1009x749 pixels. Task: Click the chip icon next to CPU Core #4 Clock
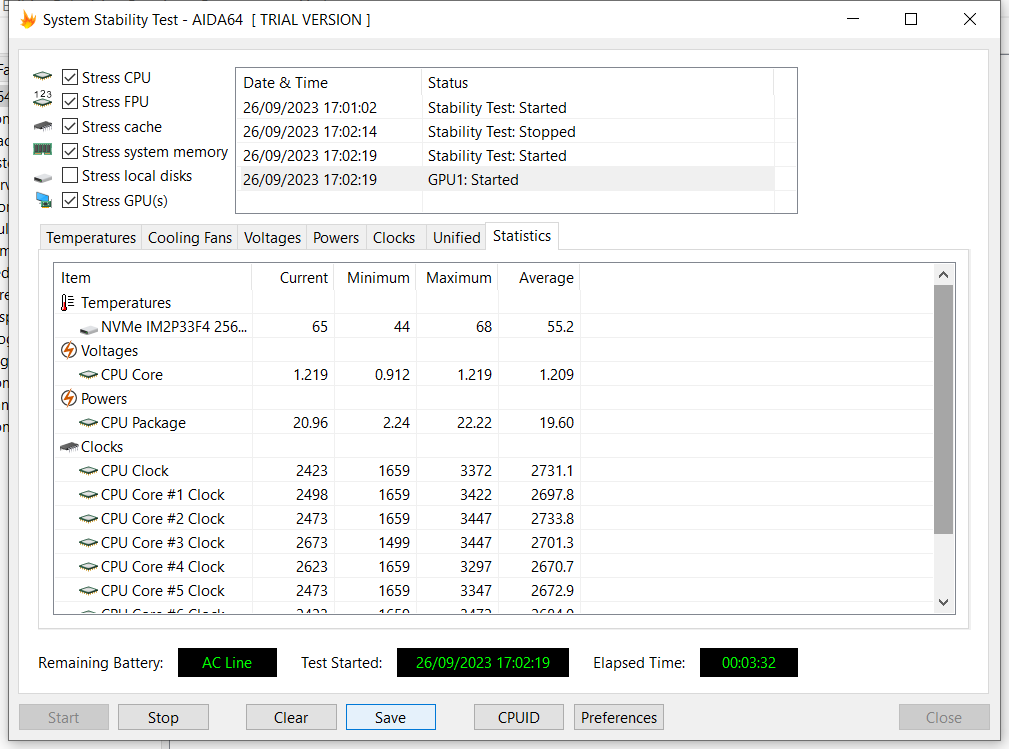[88, 567]
